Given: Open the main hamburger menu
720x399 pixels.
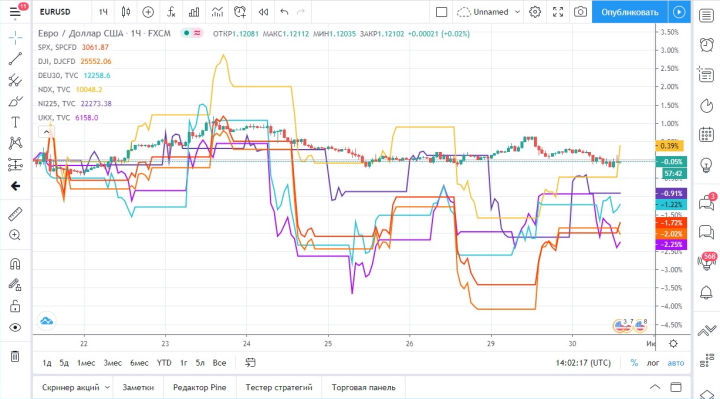Looking at the screenshot, I should tap(15, 12).
